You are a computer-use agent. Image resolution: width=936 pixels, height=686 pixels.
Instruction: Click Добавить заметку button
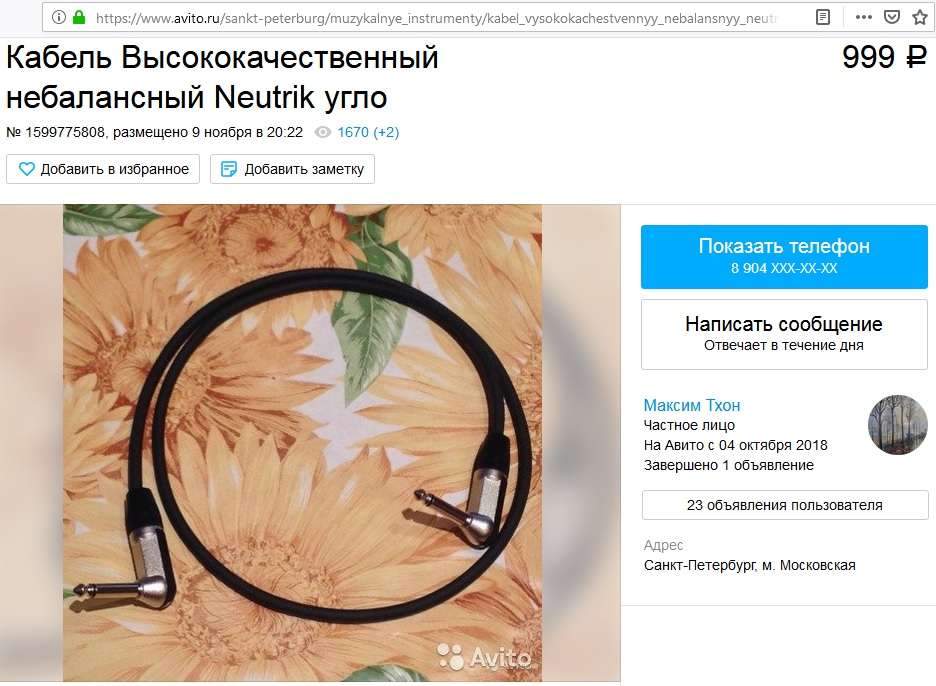pos(292,169)
